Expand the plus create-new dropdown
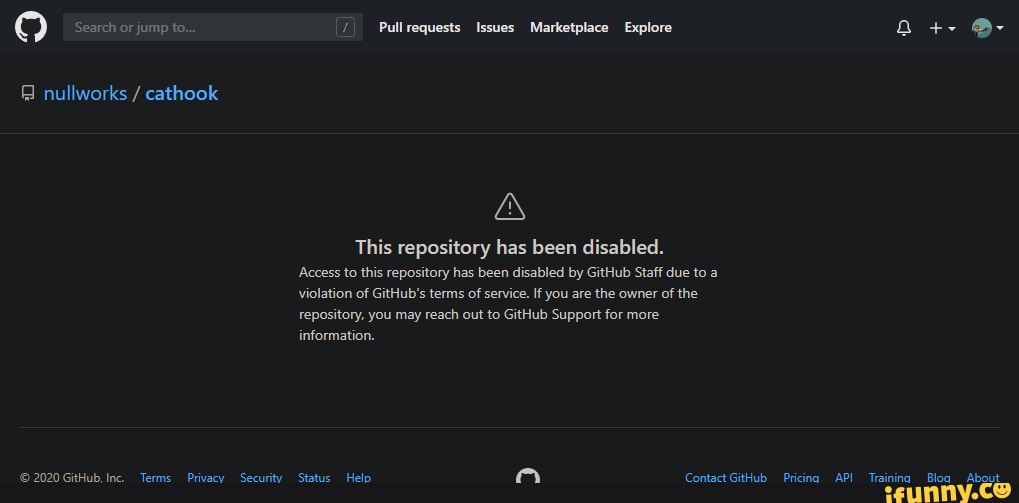Screen dimensions: 1019x503 pos(942,28)
